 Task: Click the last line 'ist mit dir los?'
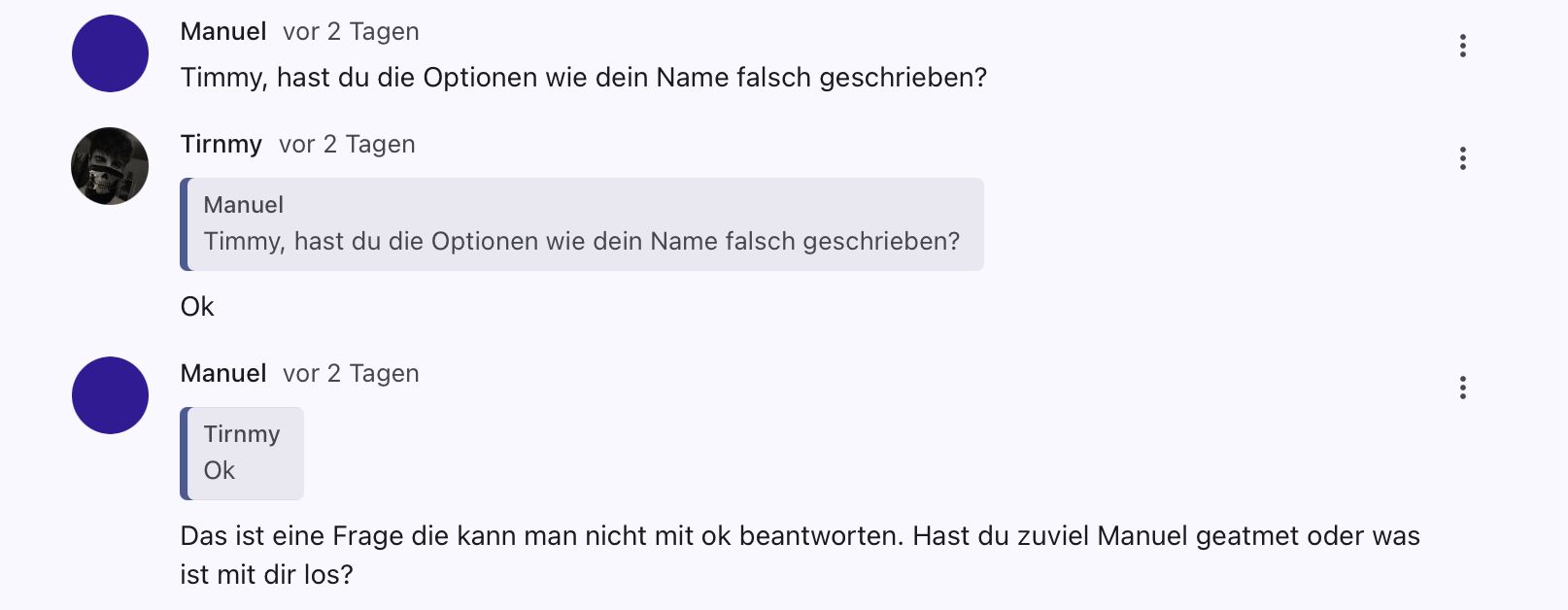[x=266, y=575]
